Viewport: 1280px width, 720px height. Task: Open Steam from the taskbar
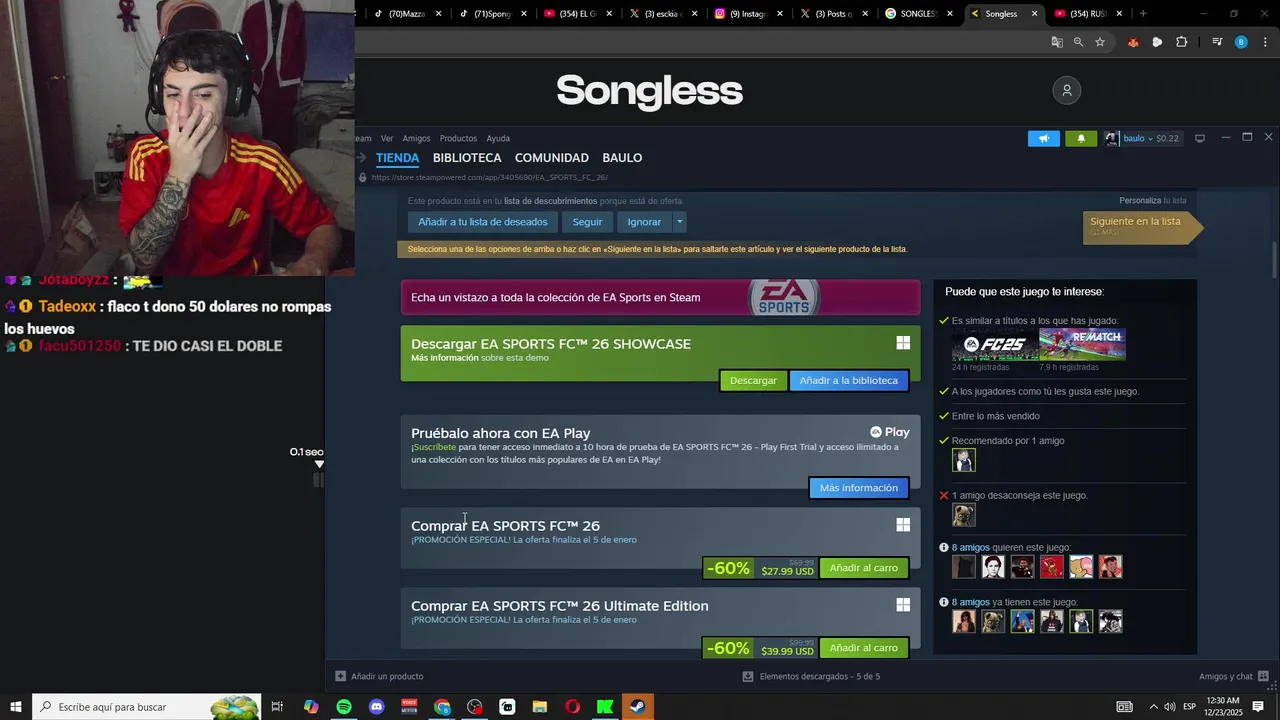point(637,707)
